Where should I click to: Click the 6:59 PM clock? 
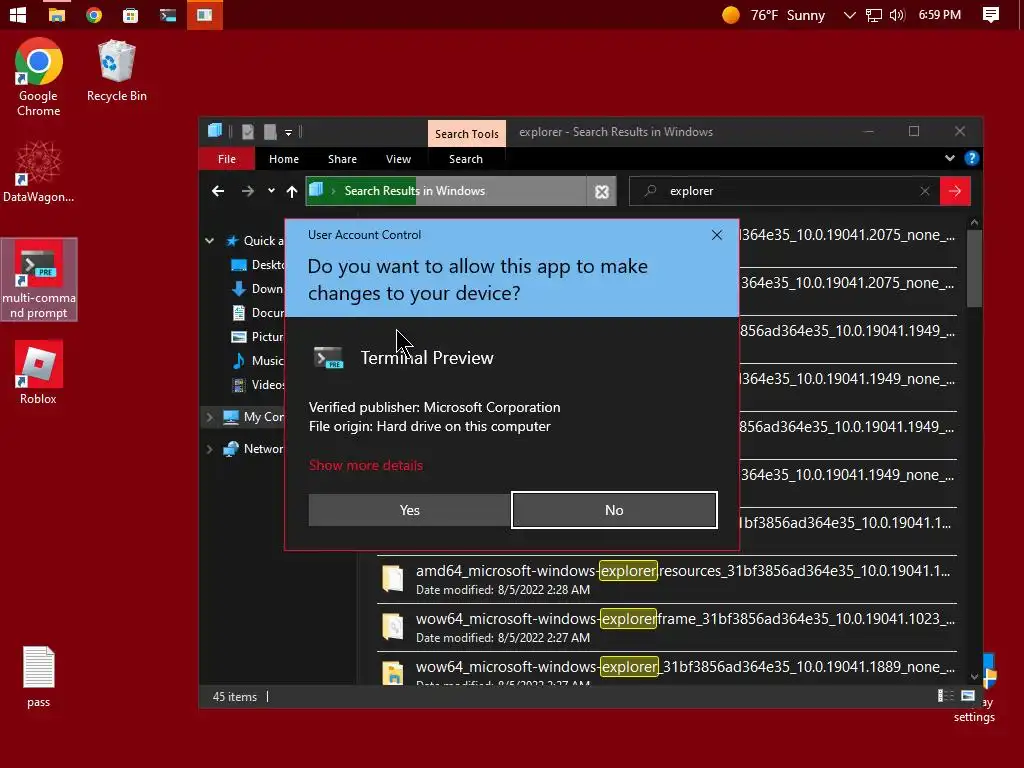[x=940, y=14]
